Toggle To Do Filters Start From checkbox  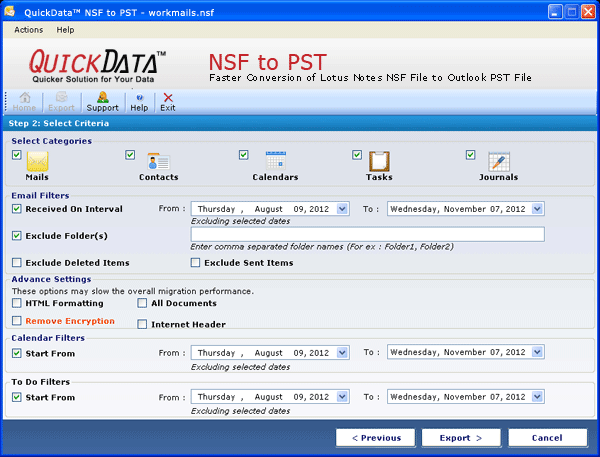(16, 397)
